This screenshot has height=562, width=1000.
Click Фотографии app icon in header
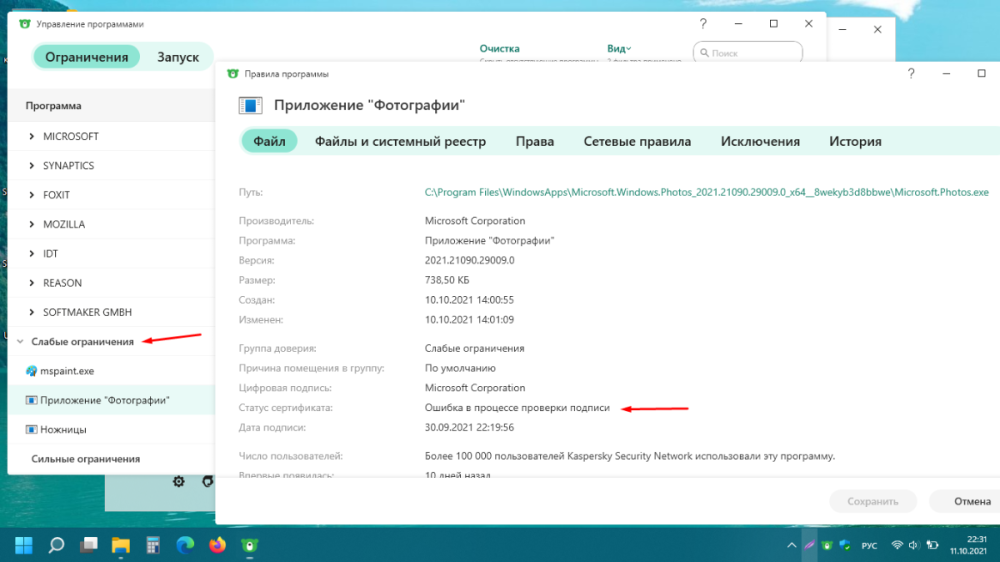tap(251, 105)
